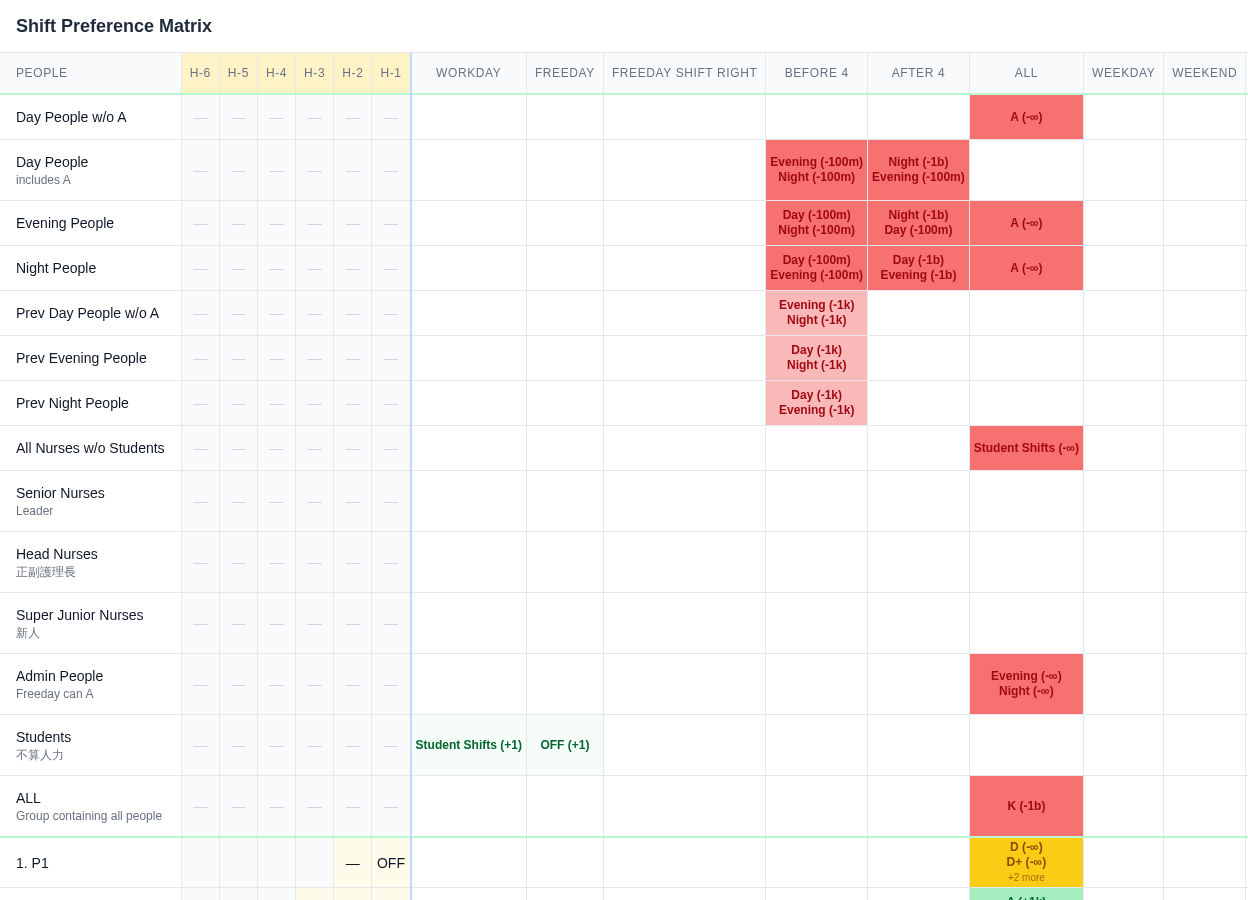
Task: Edit Day People AFTER 4 Night/Evening cell
Action: click(x=918, y=170)
